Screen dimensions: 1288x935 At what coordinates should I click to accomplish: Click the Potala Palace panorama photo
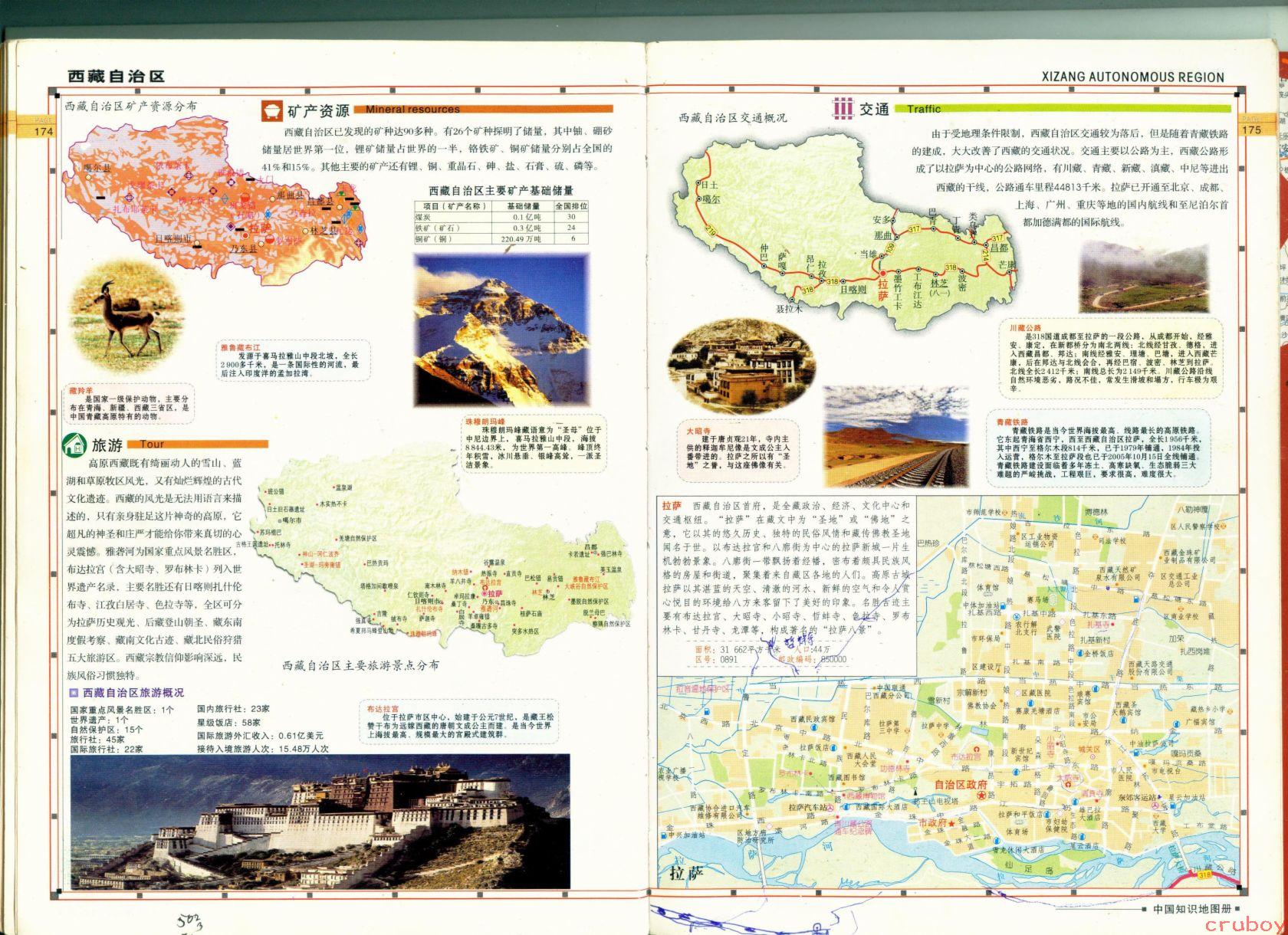coord(320,821)
